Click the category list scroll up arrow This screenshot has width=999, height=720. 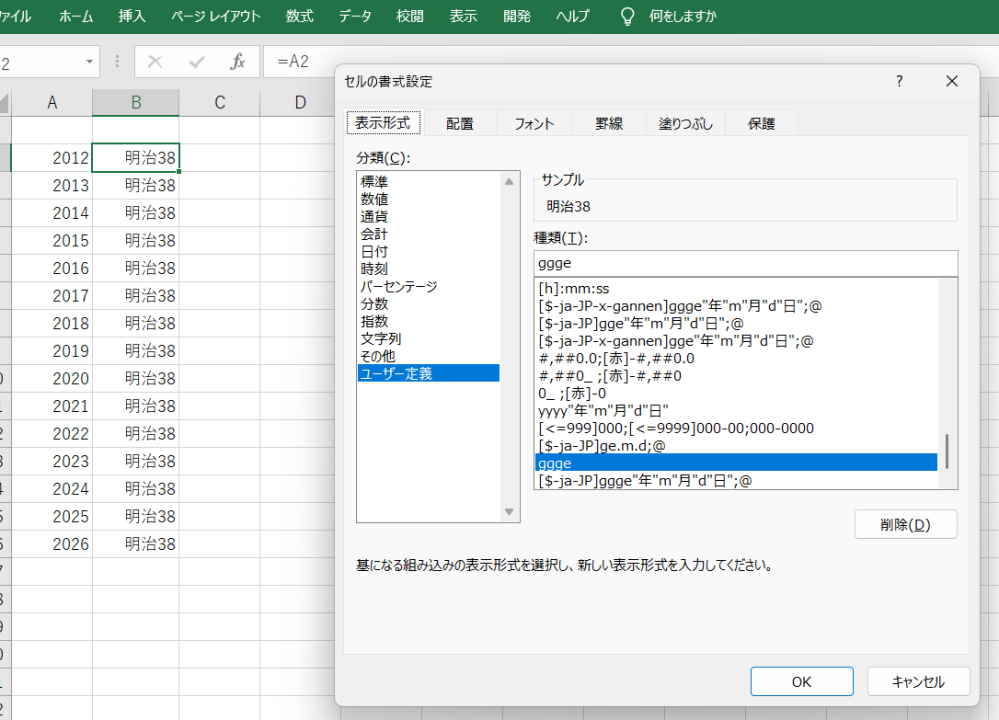point(508,182)
